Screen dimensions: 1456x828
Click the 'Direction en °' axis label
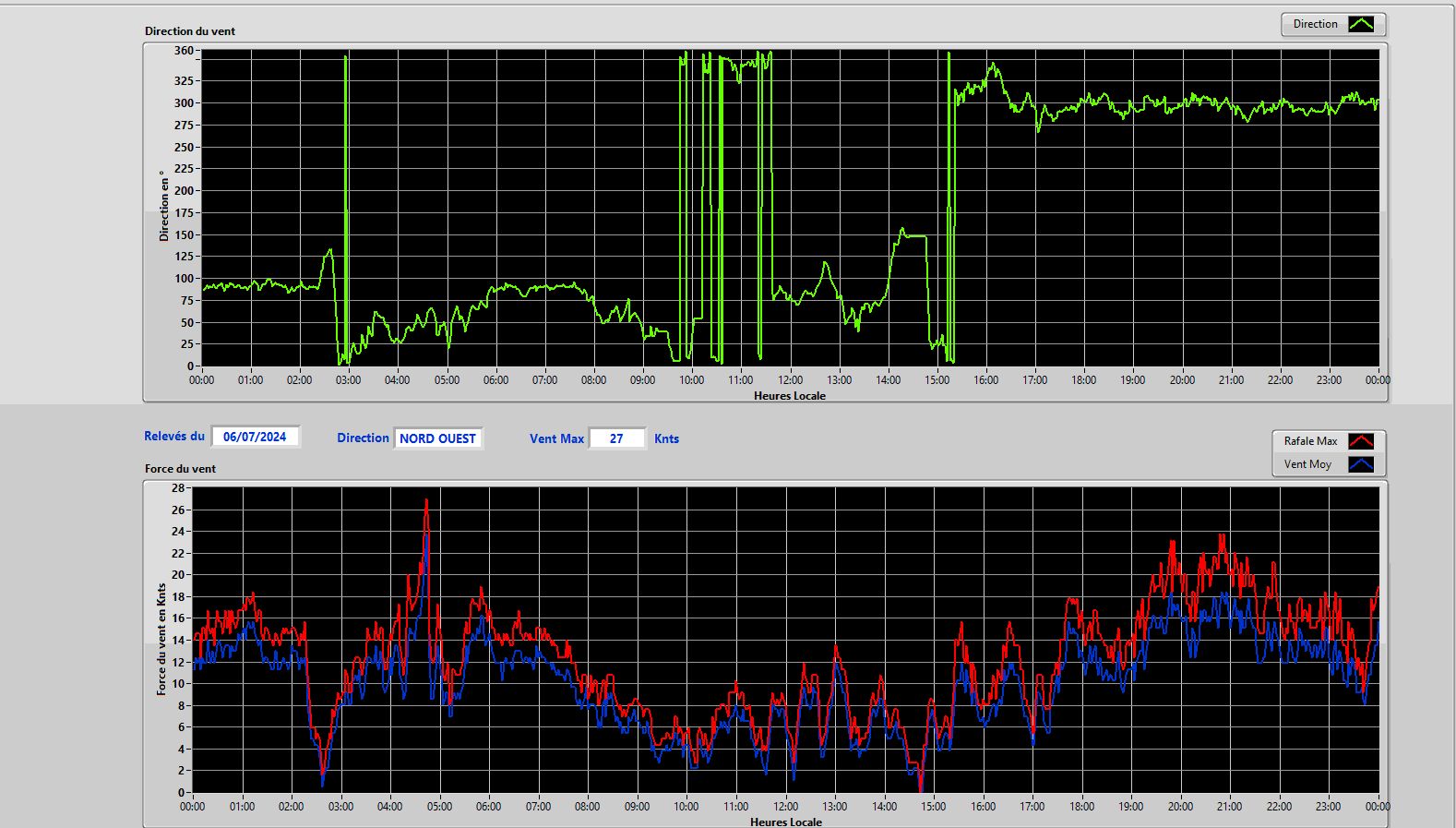point(164,206)
